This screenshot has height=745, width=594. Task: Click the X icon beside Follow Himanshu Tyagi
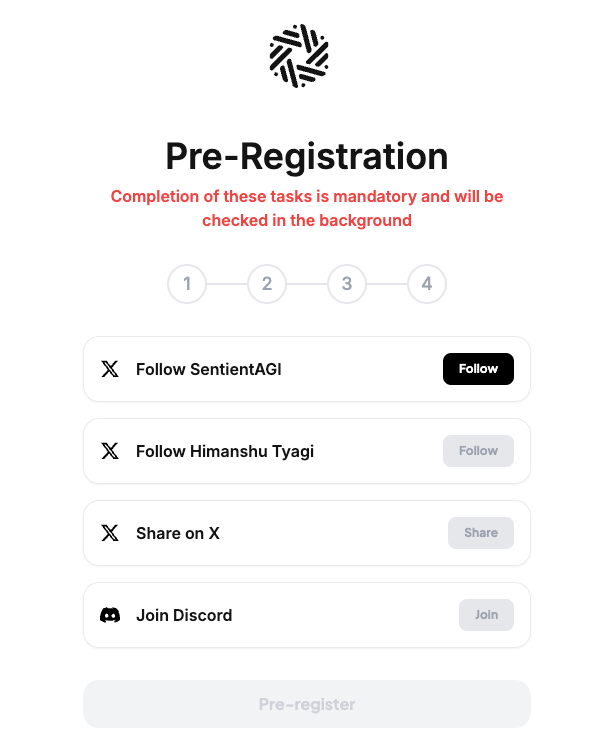click(110, 451)
